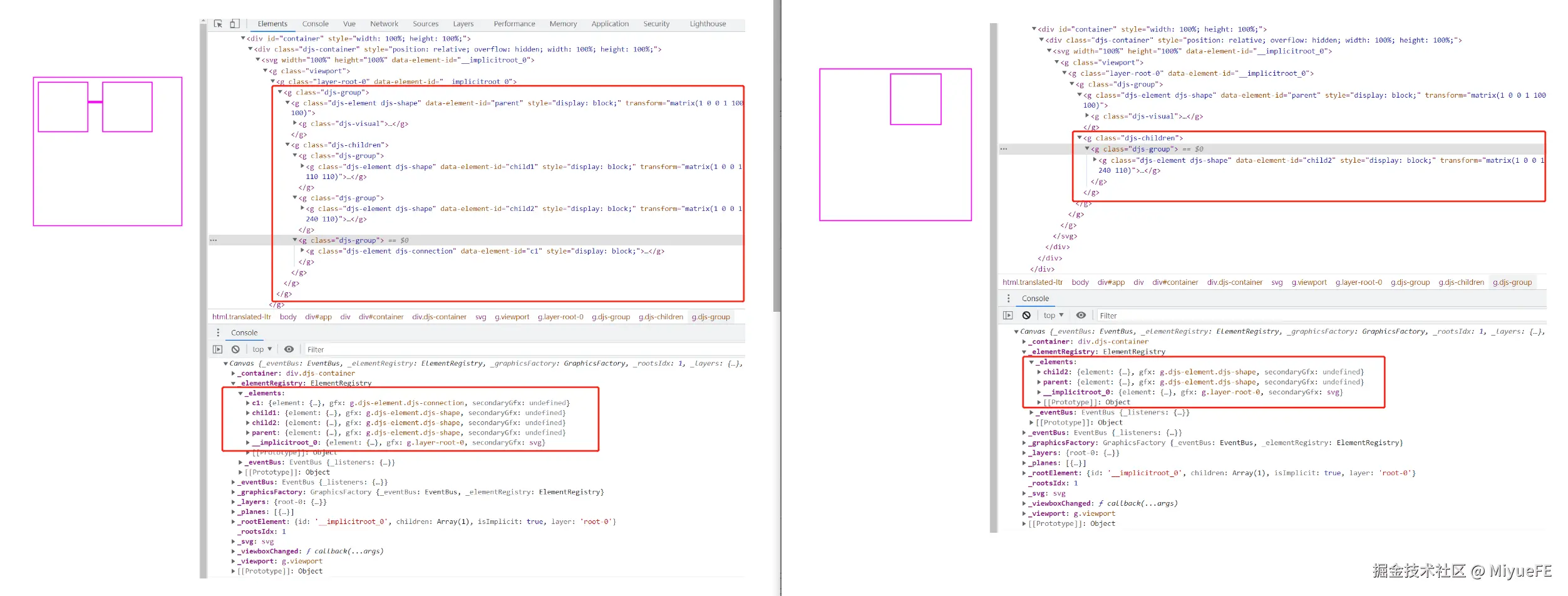This screenshot has height=596, width=1568.
Task: Click _viewport: g.viewport in right console
Action: (1073, 513)
